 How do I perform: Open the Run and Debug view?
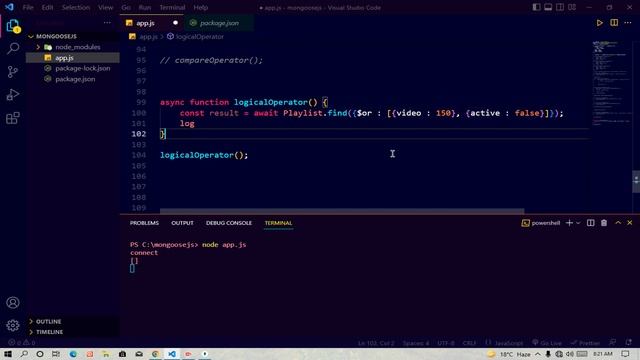[13, 95]
